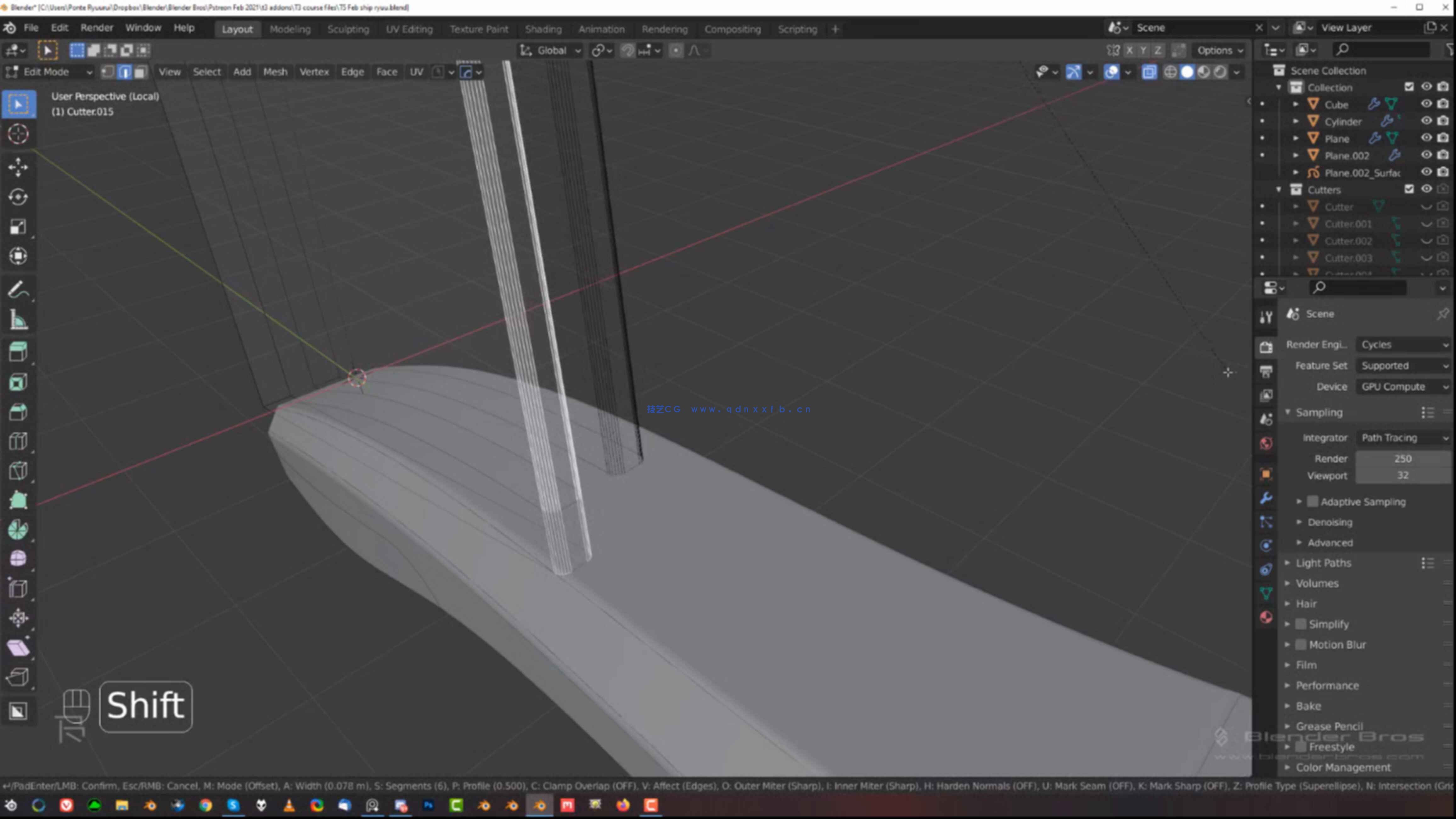Launch Skype from the taskbar

click(233, 805)
